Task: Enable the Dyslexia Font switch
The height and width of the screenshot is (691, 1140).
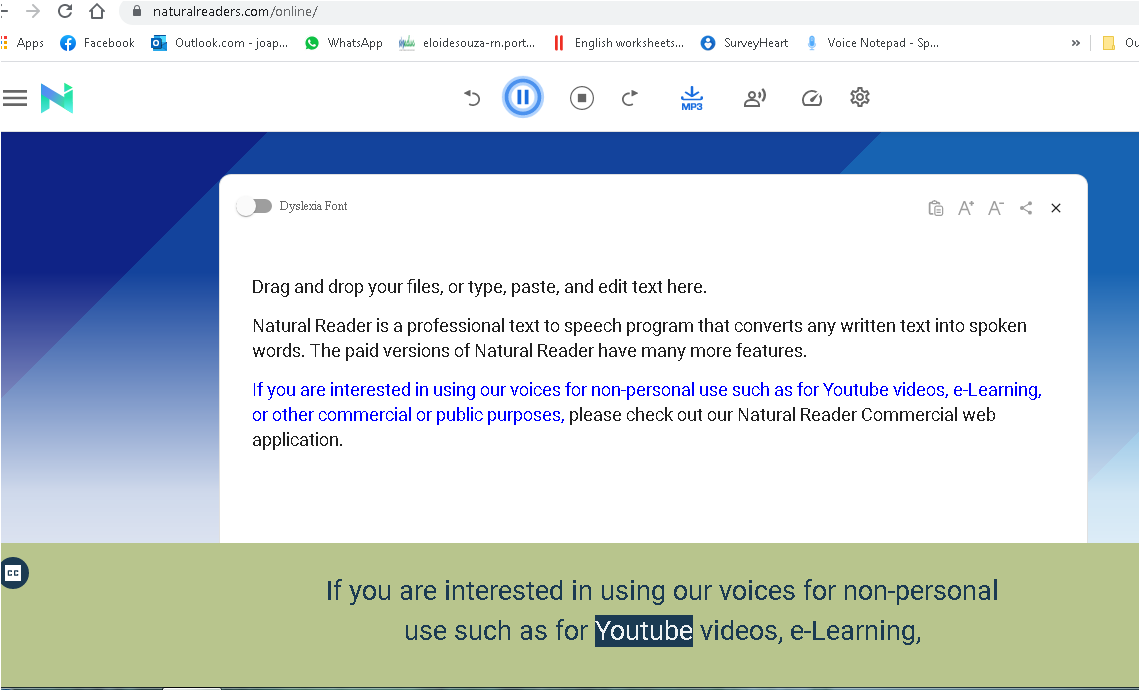Action: (x=254, y=207)
